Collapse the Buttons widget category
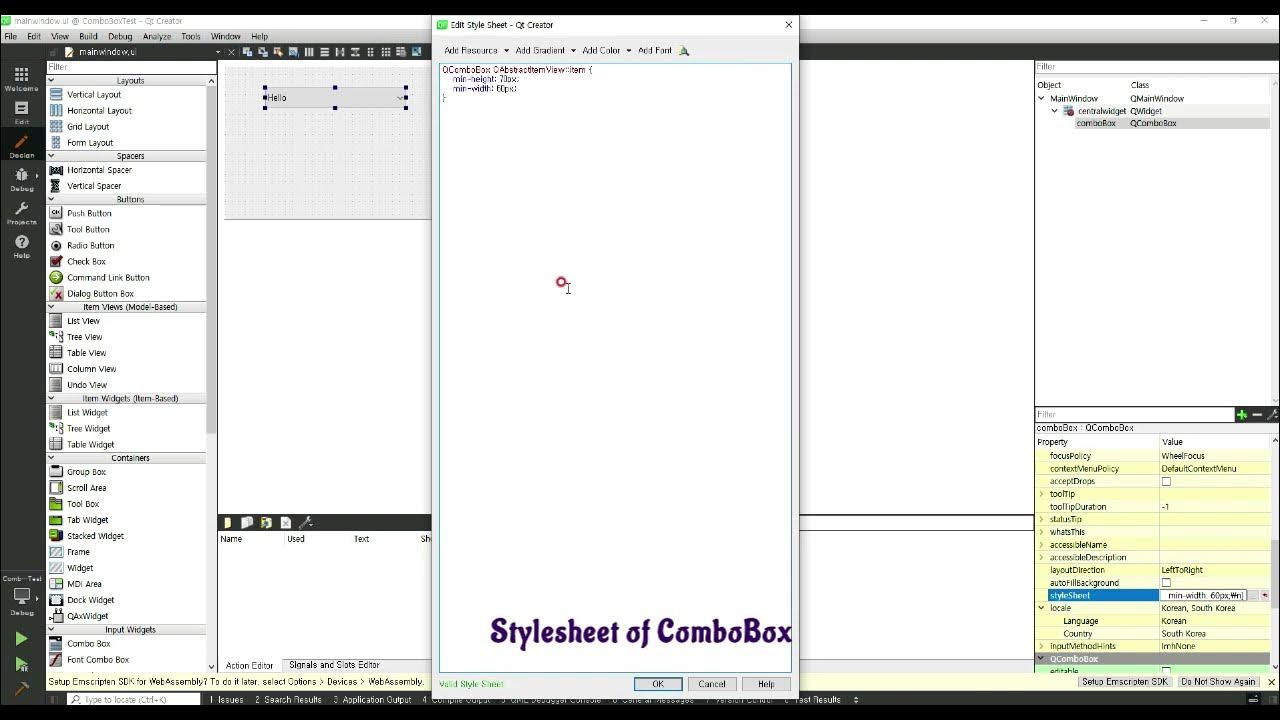The height and width of the screenshot is (720, 1280). click(x=51, y=199)
